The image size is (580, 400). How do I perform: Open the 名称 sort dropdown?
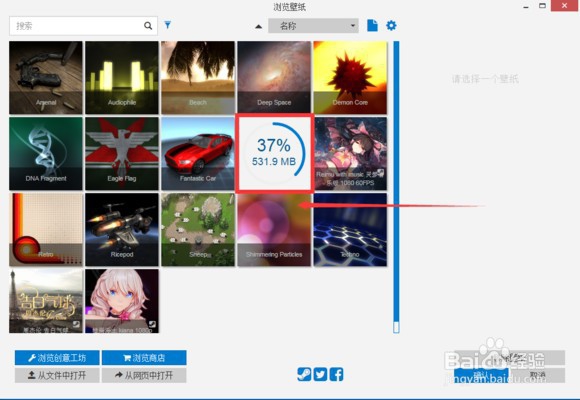313,26
